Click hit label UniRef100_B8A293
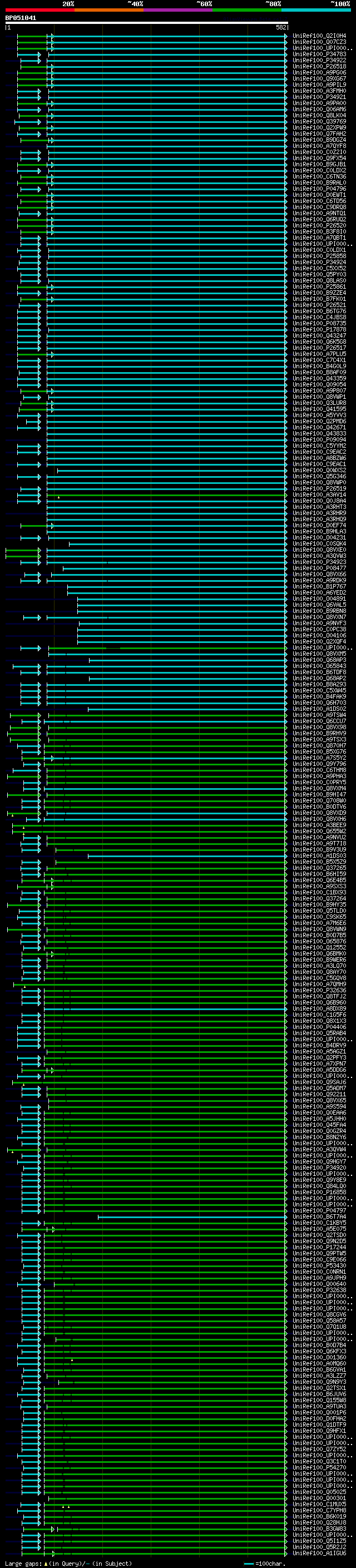This screenshot has width=356, height=1568. pos(319,684)
